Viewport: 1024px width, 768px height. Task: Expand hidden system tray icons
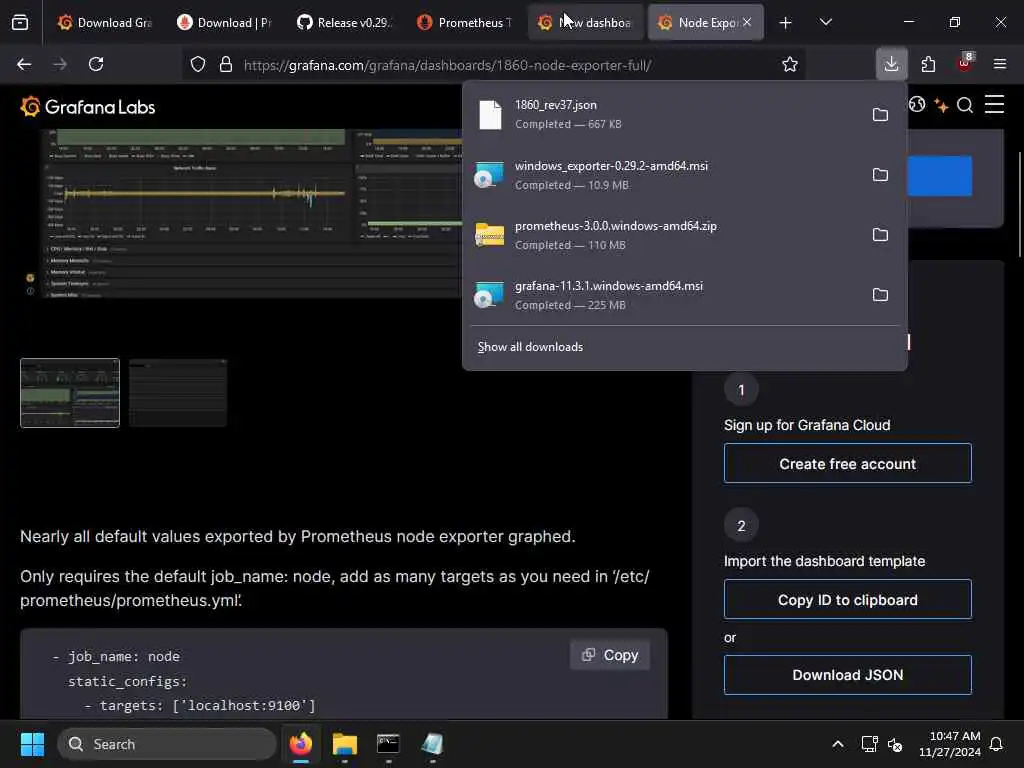click(838, 744)
